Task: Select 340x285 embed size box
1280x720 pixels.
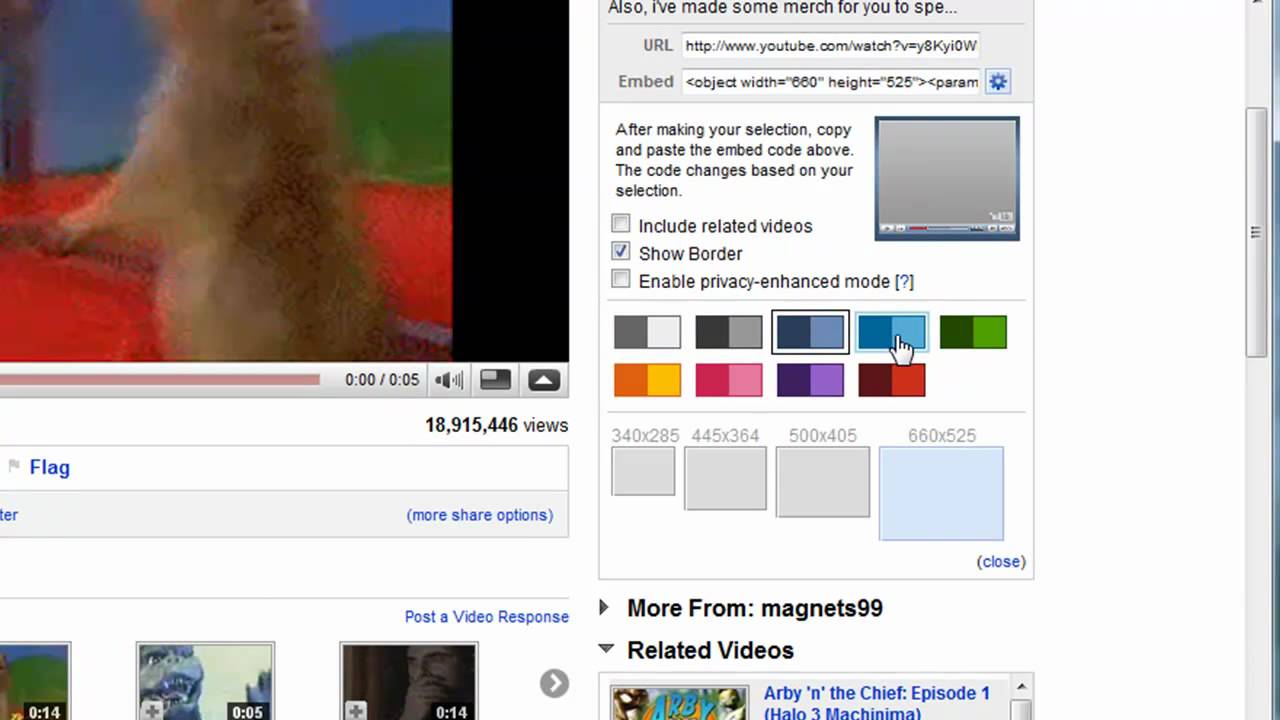Action: [x=644, y=471]
